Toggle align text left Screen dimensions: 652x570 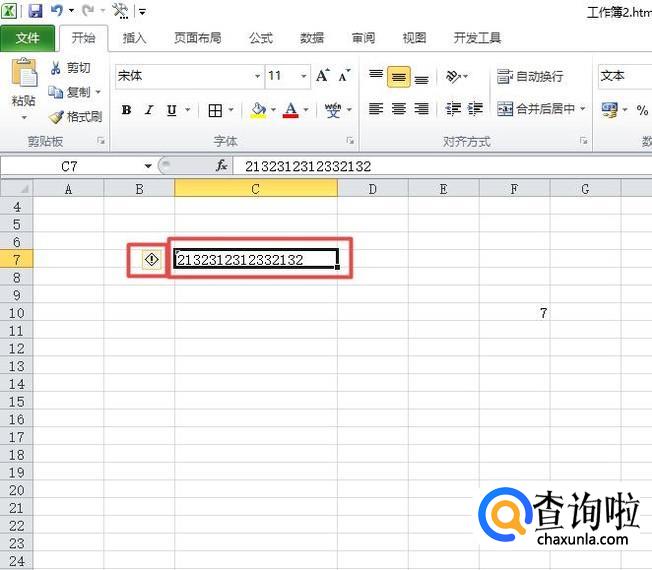click(x=376, y=109)
